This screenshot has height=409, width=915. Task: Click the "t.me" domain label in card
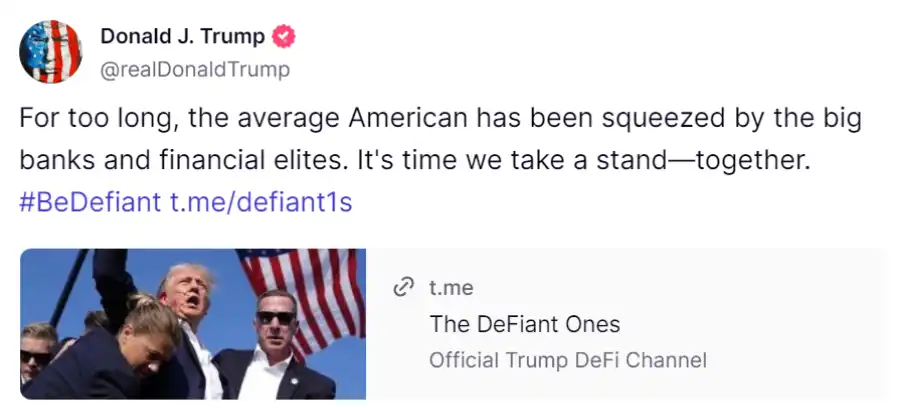[451, 288]
